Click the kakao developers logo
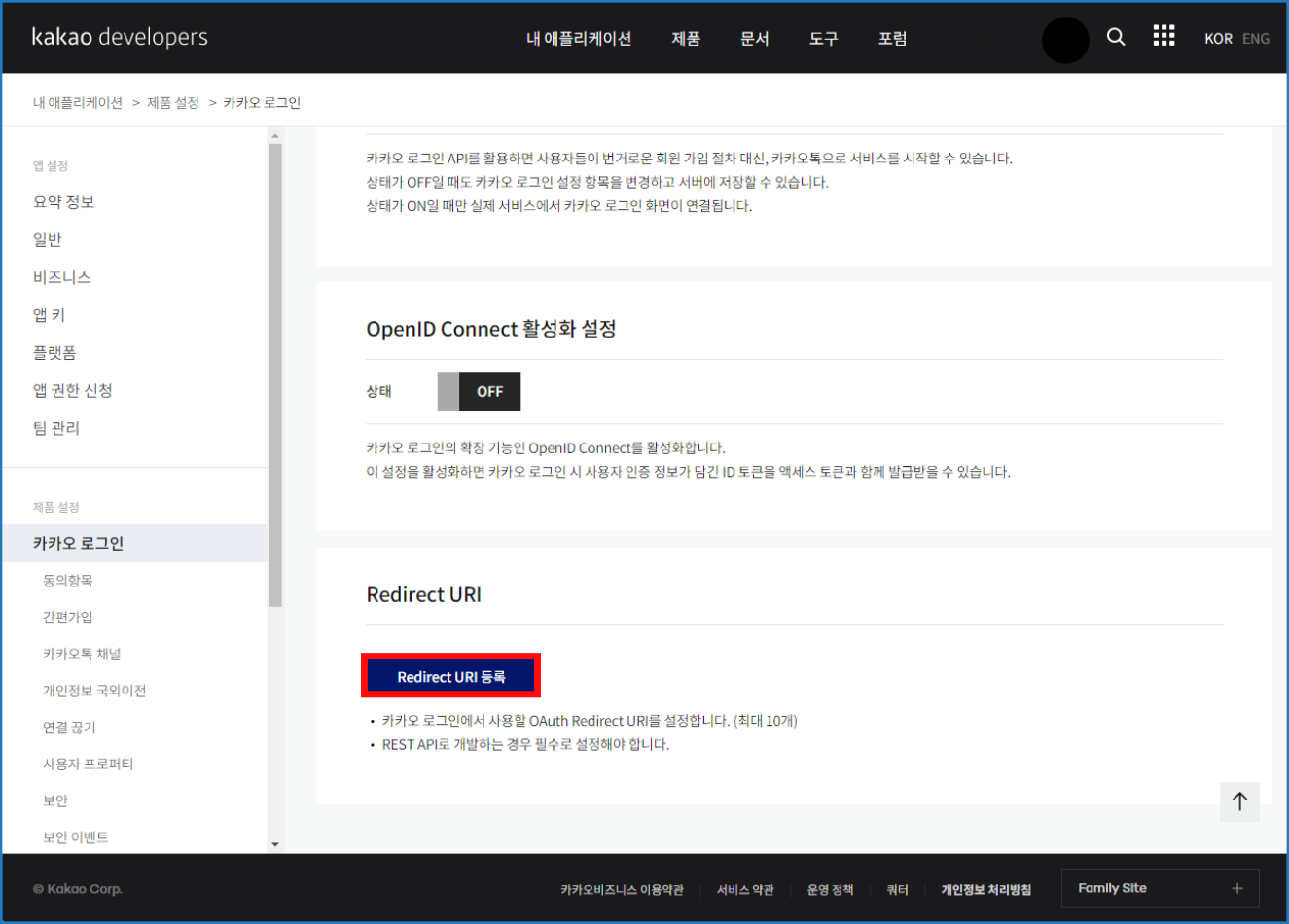Image resolution: width=1289 pixels, height=924 pixels. point(120,37)
